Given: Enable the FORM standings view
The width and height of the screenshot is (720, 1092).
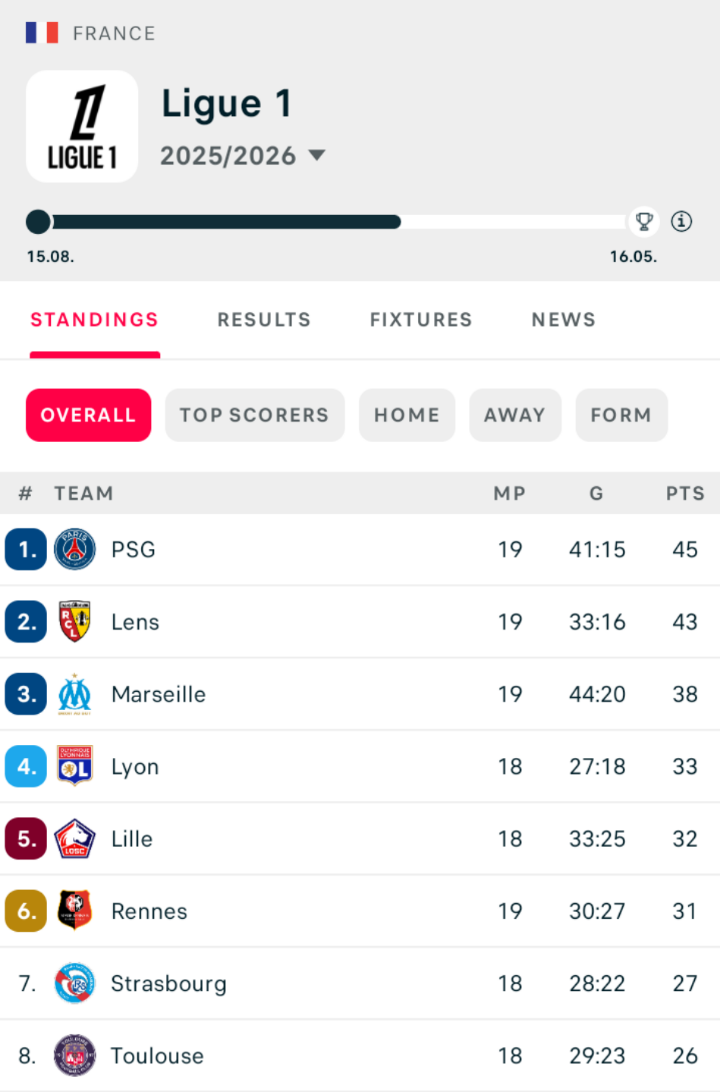Looking at the screenshot, I should click(x=621, y=415).
